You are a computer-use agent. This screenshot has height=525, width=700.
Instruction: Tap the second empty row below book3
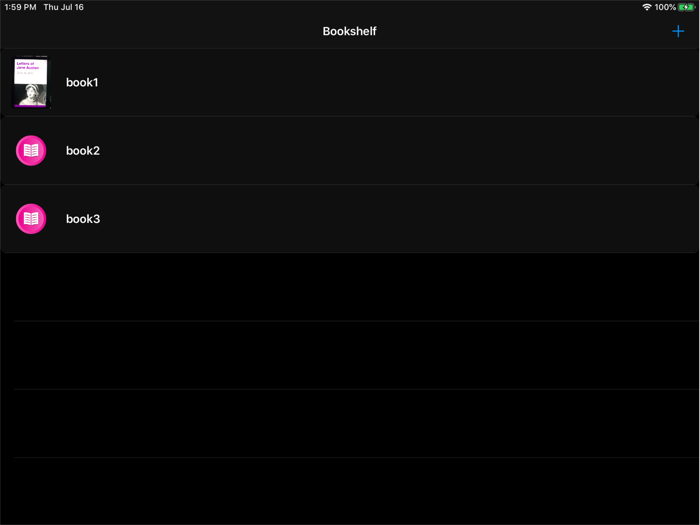pyautogui.click(x=350, y=355)
